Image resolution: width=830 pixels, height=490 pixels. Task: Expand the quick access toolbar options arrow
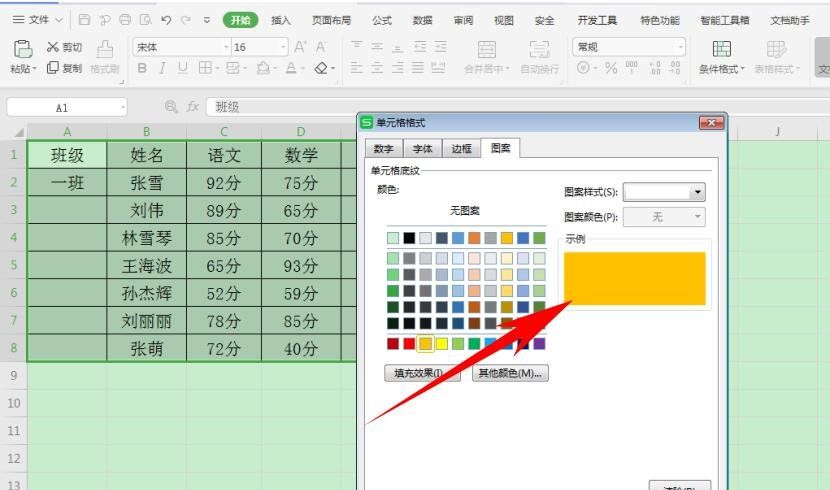206,20
